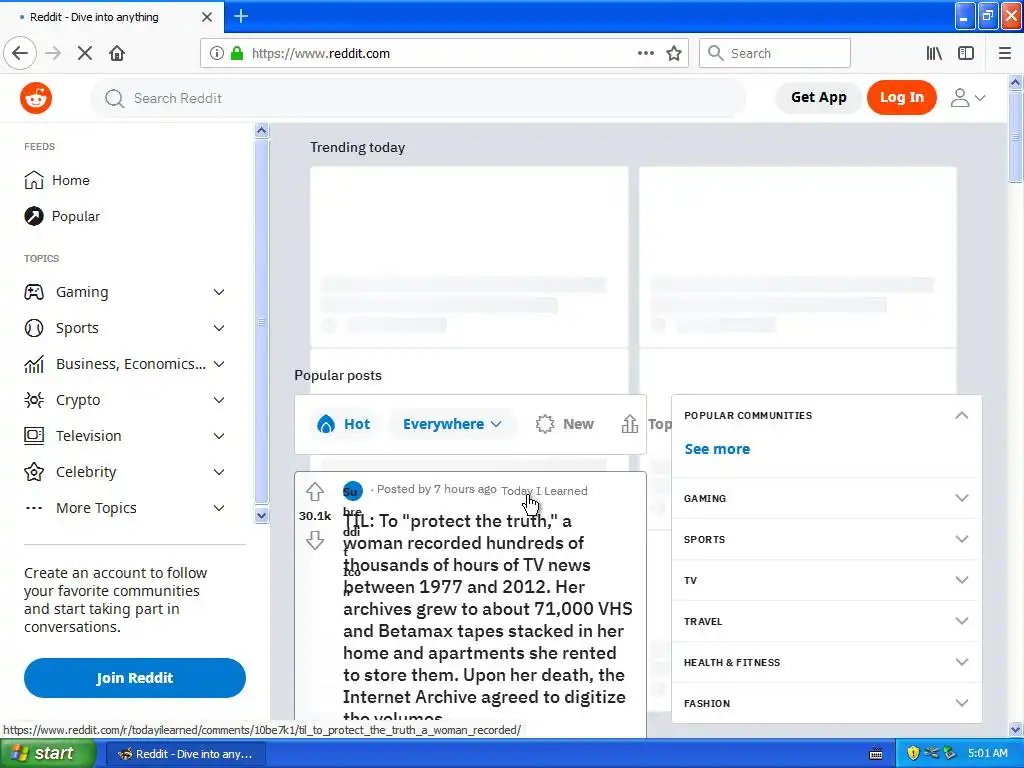1024x768 pixels.
Task: Select the Reddit taskbar button
Action: (x=186, y=754)
